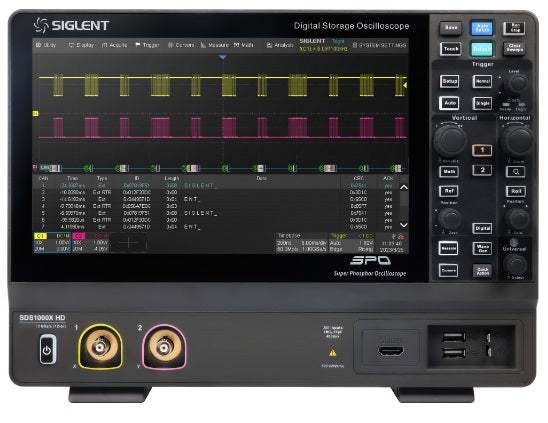Open the pink C2 channel descriptor box

click(91, 243)
